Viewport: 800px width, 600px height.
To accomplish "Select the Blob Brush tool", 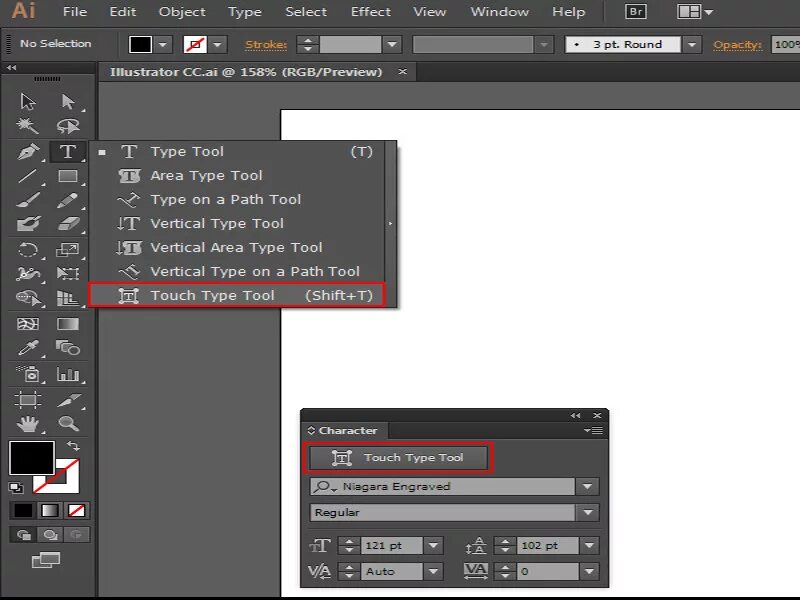I will click(x=28, y=224).
